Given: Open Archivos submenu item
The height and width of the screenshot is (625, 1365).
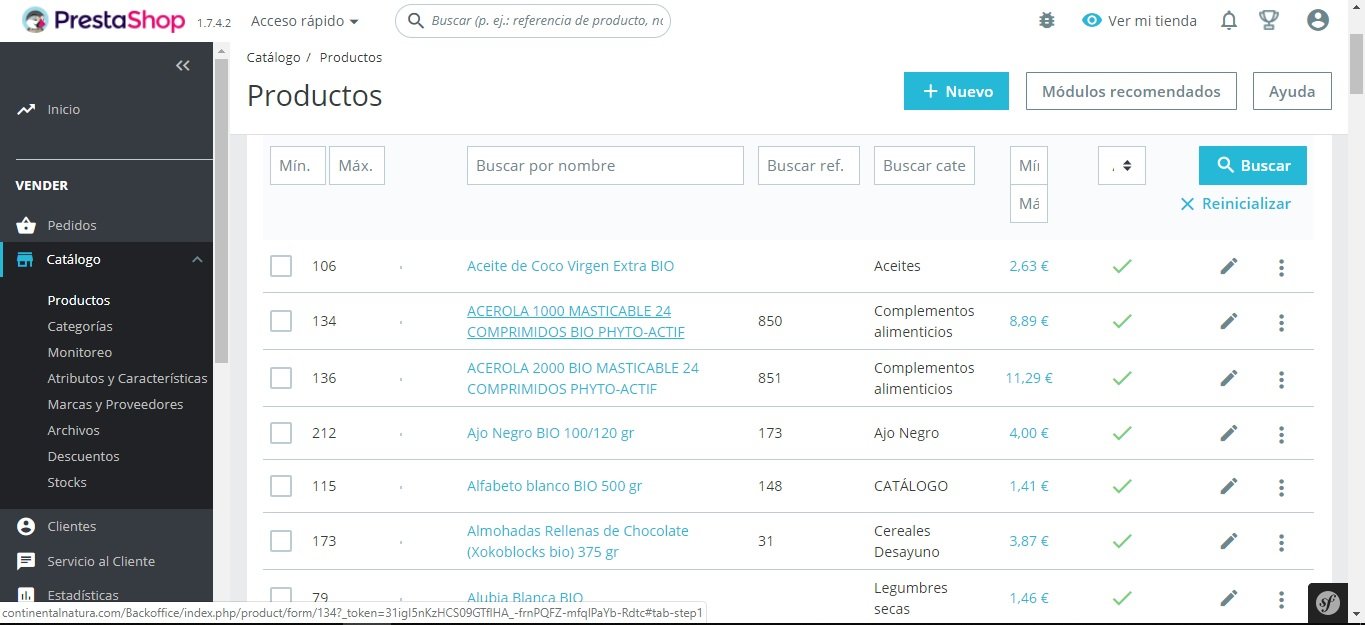Looking at the screenshot, I should 74,430.
